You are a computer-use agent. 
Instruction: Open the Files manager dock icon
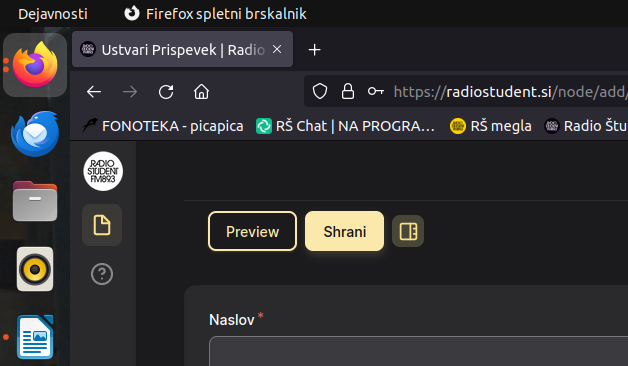[x=35, y=201]
